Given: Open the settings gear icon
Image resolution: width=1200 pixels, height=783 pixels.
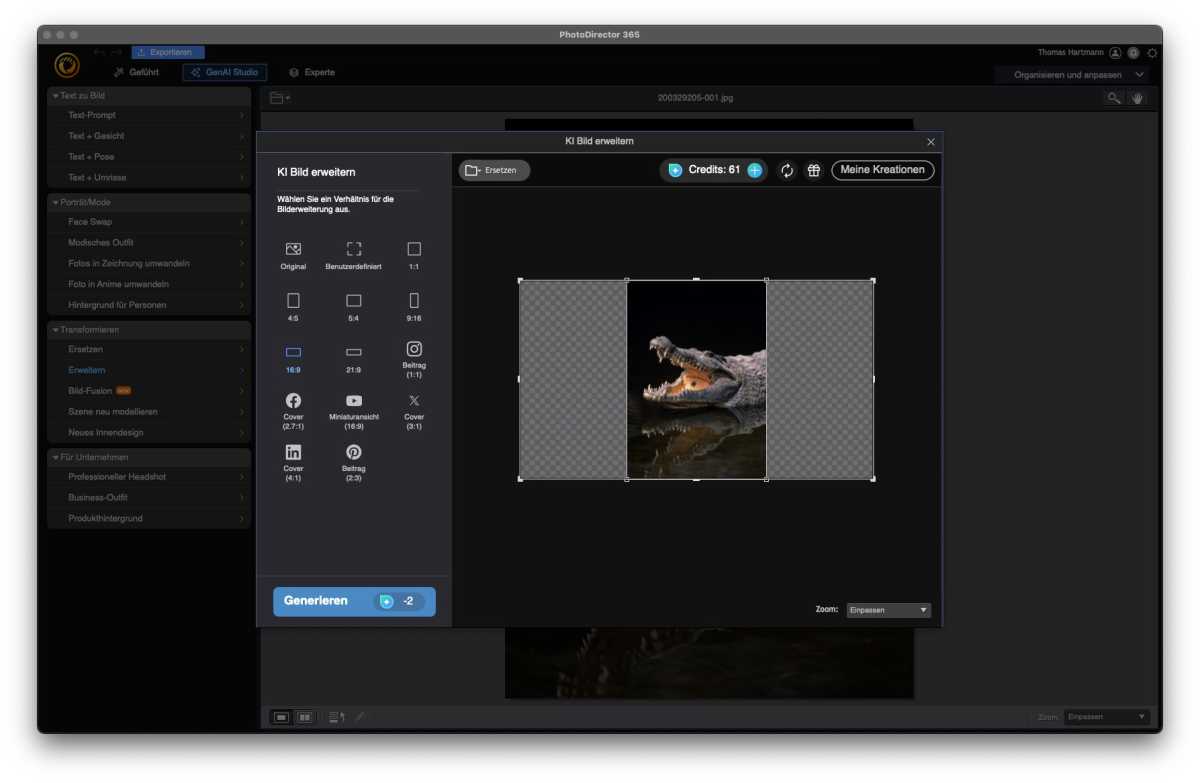Looking at the screenshot, I should click(1152, 52).
